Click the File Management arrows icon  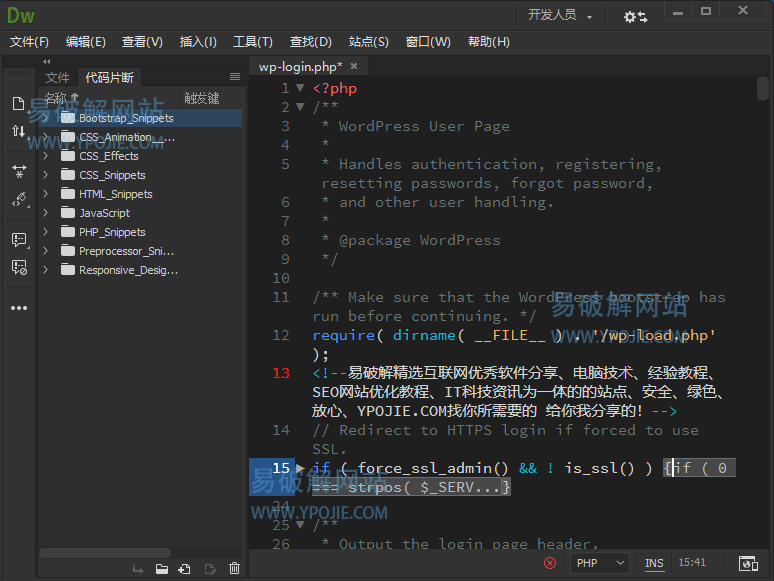pyautogui.click(x=18, y=131)
